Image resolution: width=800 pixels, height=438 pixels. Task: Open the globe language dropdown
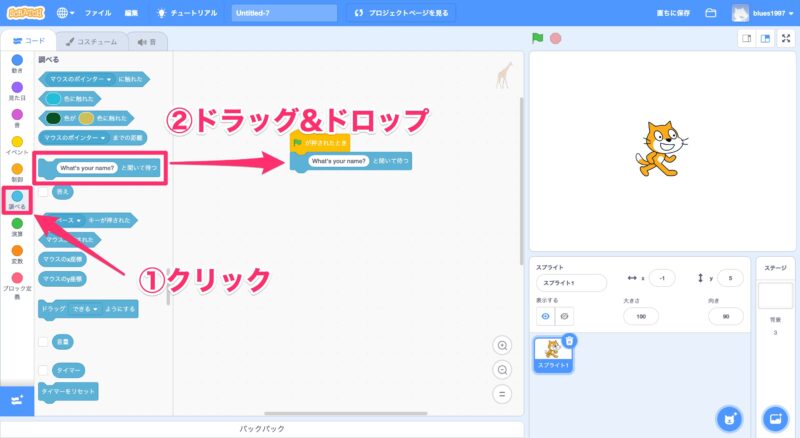click(x=66, y=13)
